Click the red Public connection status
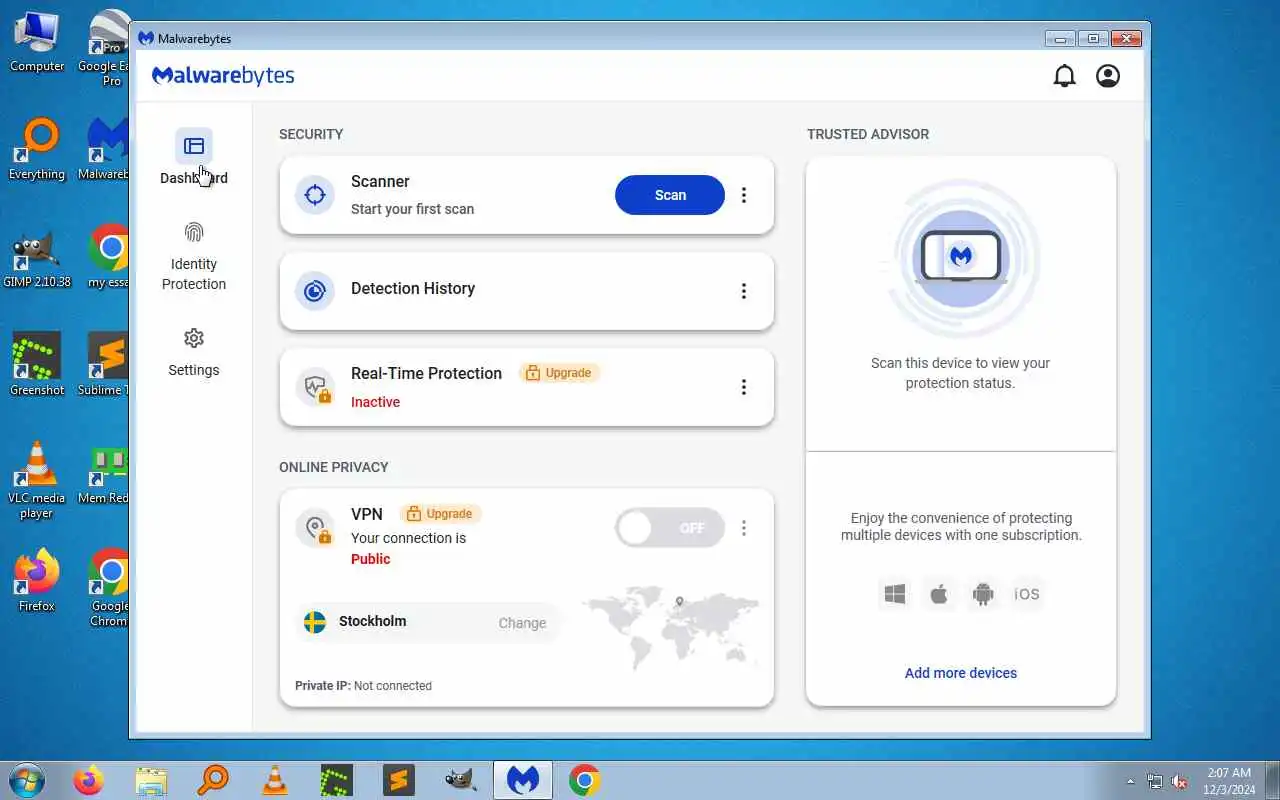1280x800 pixels. (370, 559)
